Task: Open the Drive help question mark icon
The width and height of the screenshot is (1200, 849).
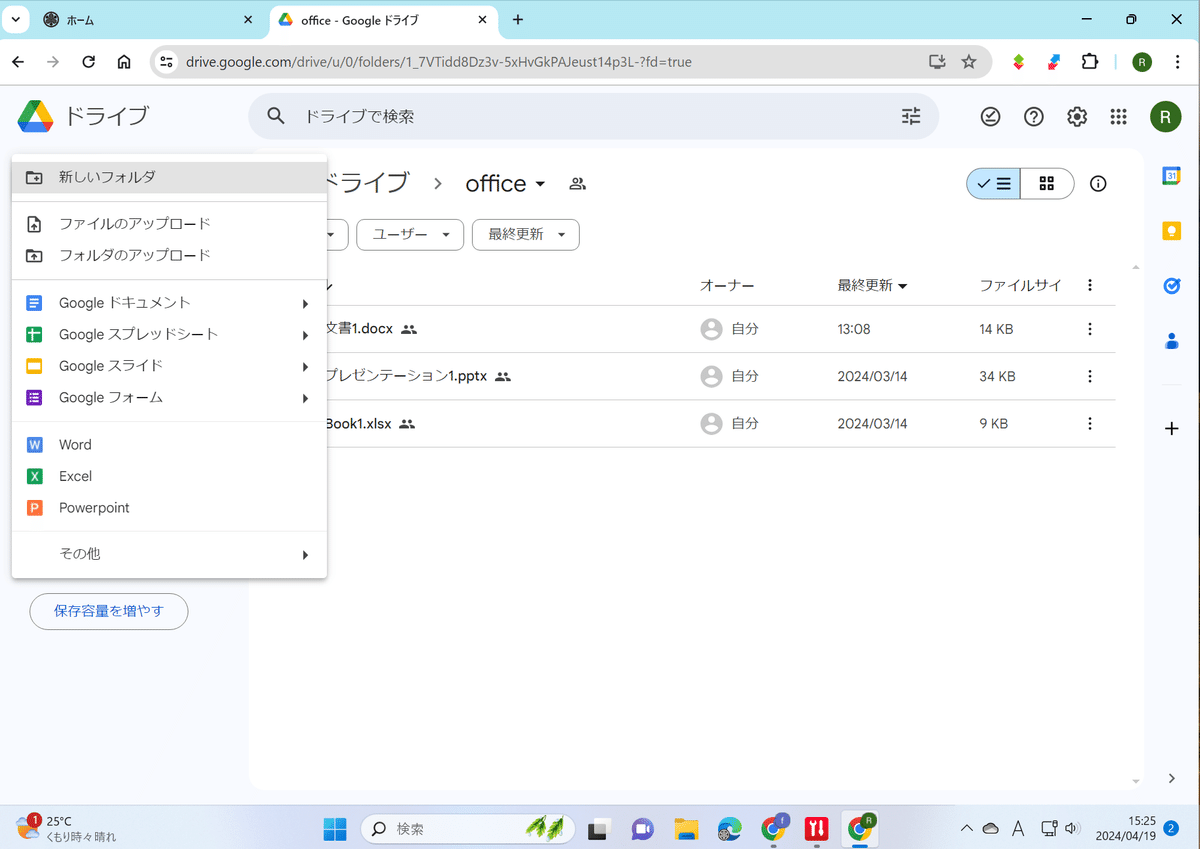Action: point(1034,117)
